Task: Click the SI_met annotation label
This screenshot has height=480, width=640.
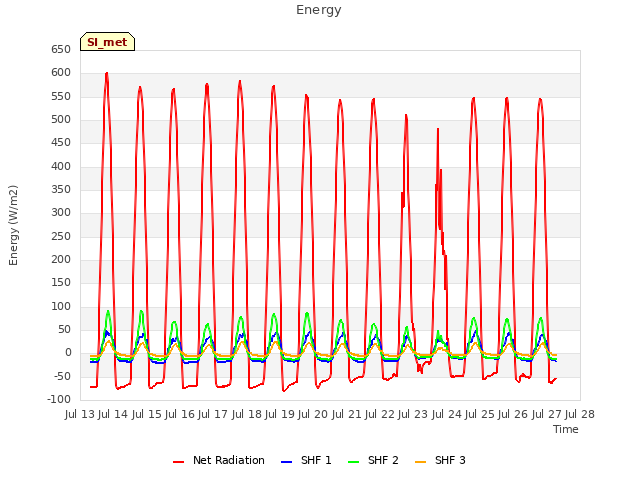Action: point(107,42)
